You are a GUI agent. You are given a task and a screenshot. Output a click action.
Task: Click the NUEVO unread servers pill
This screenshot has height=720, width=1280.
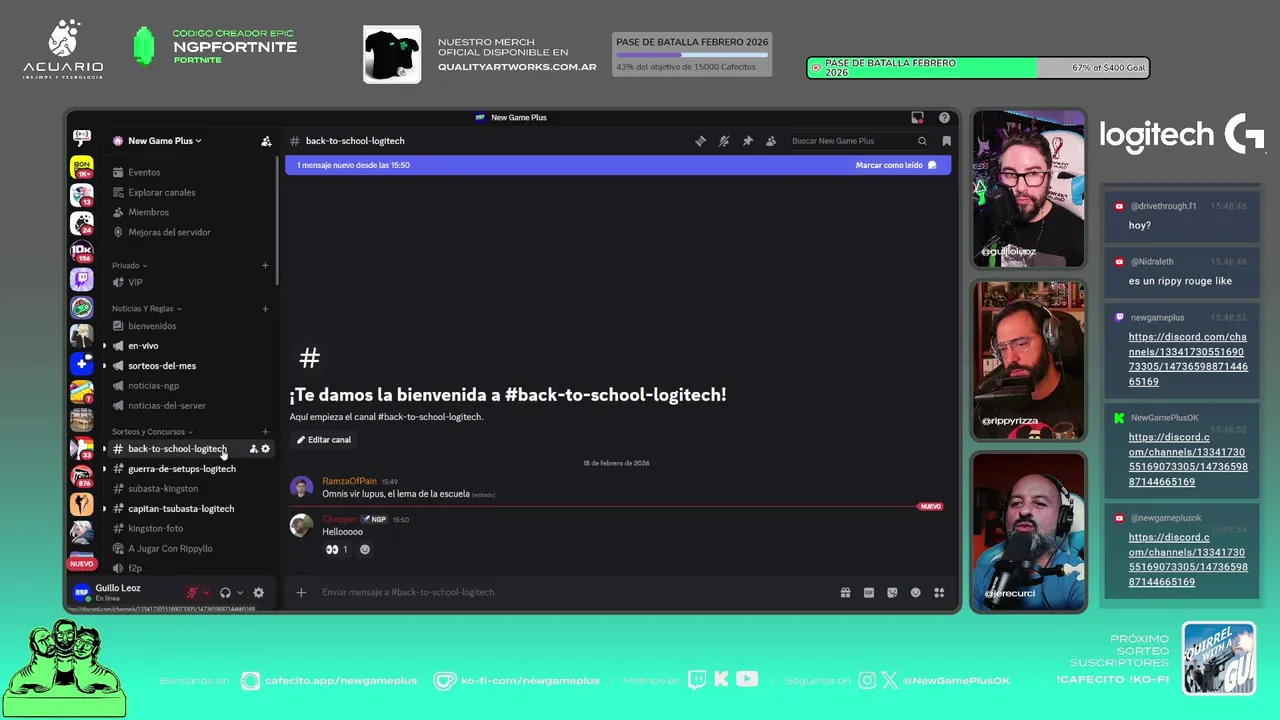pyautogui.click(x=82, y=564)
